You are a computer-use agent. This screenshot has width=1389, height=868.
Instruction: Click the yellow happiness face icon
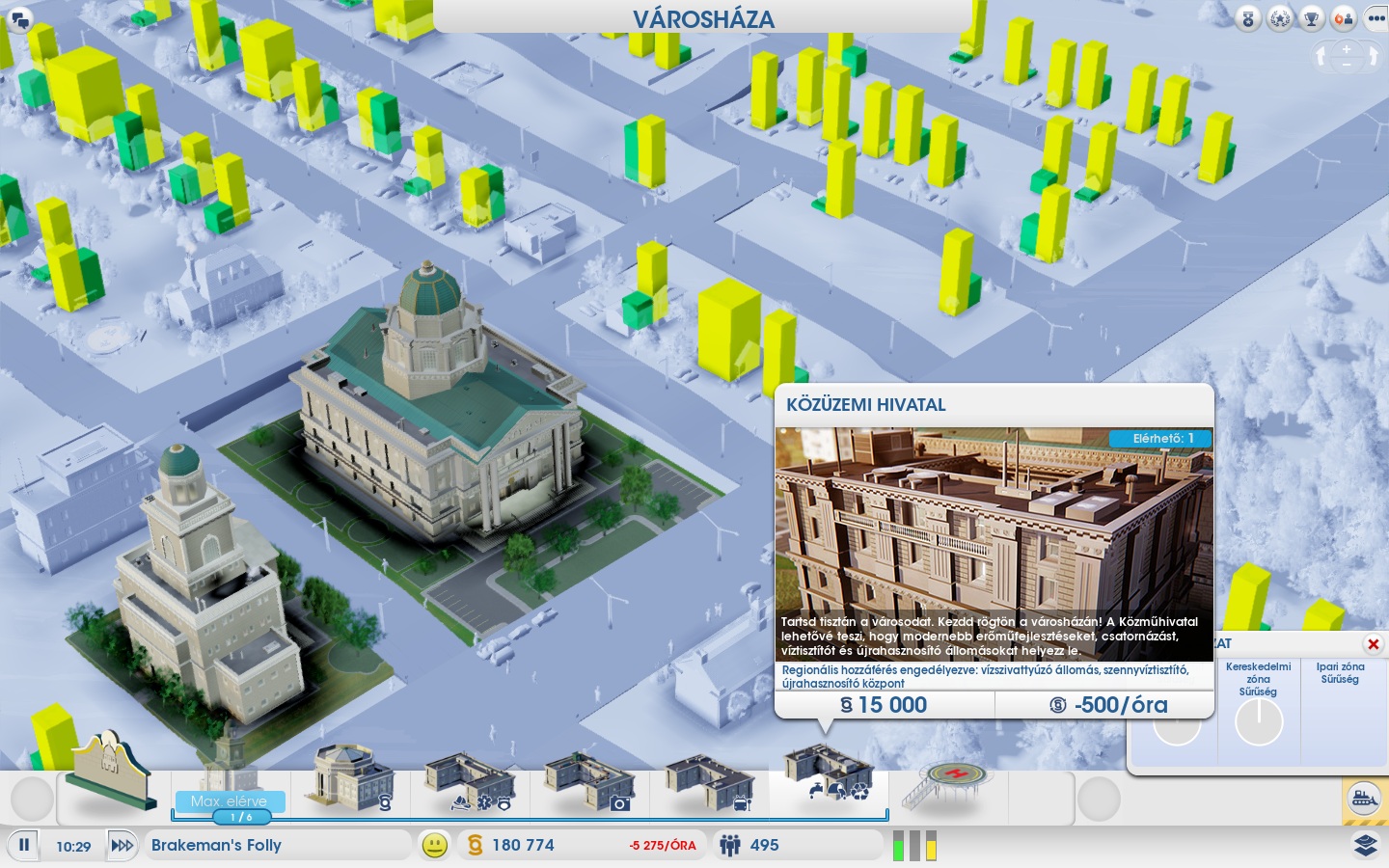point(435,846)
